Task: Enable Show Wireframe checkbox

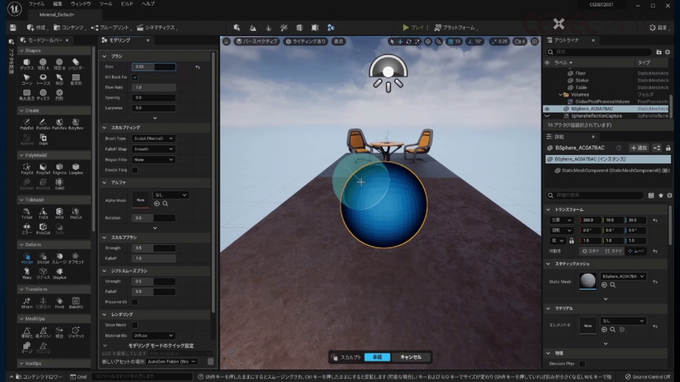Action: (135, 325)
